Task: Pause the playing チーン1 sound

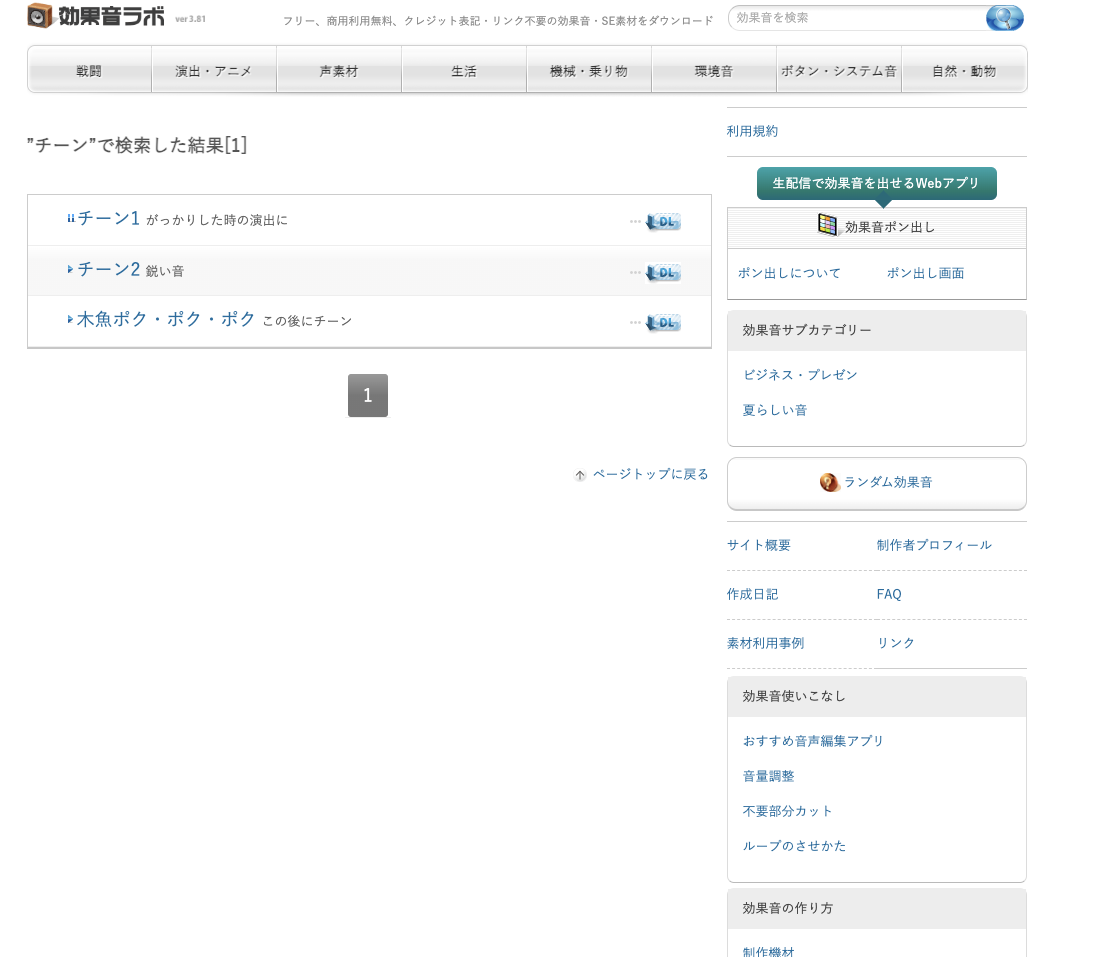Action: point(70,218)
